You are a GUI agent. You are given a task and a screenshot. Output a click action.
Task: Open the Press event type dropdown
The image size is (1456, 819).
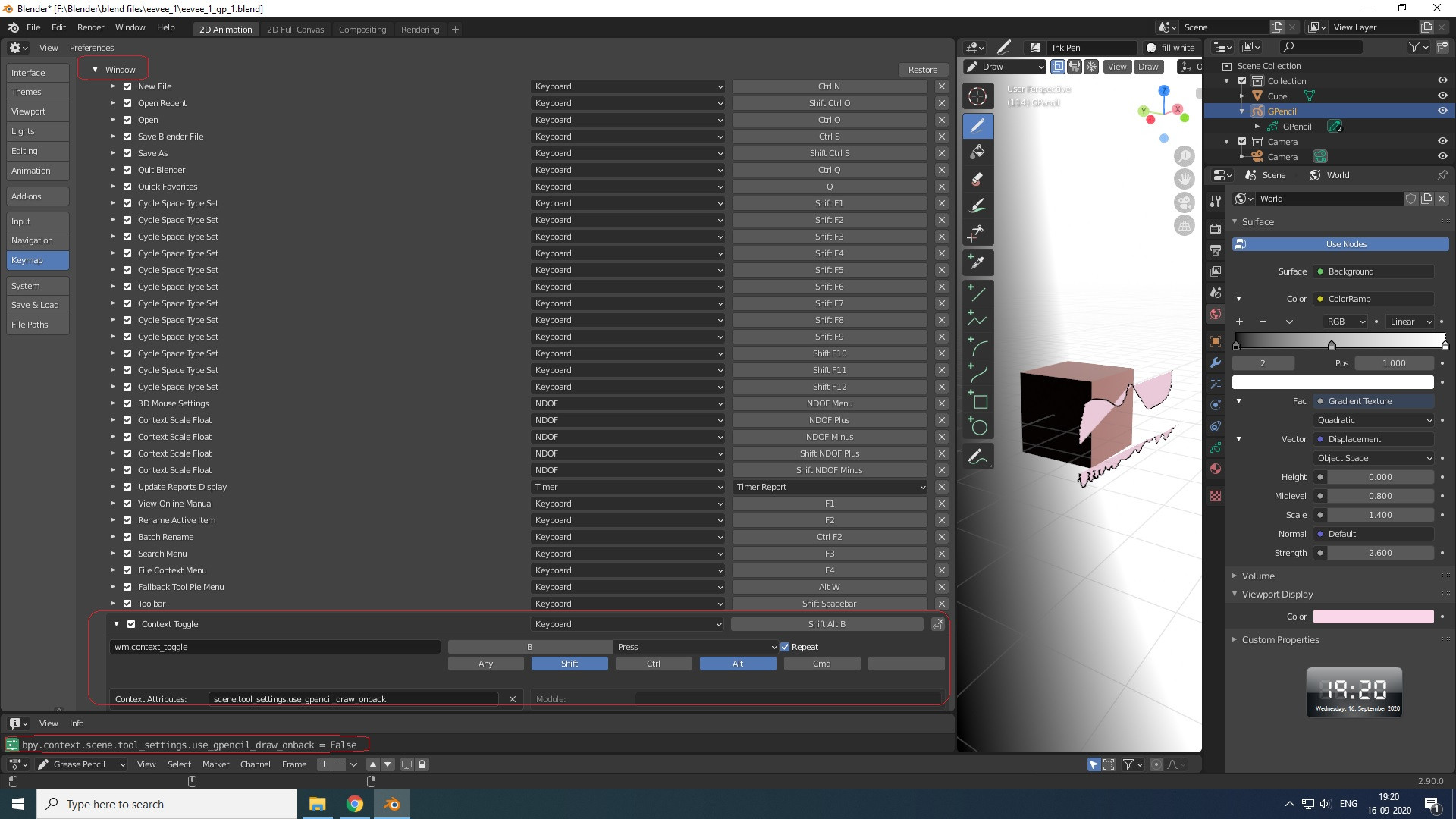click(696, 647)
